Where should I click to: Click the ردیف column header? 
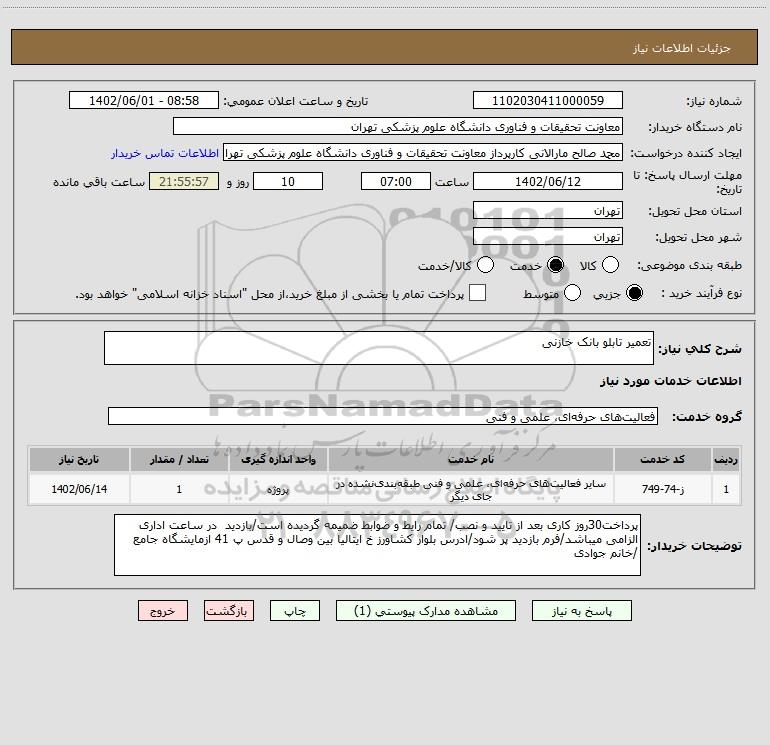[726, 460]
